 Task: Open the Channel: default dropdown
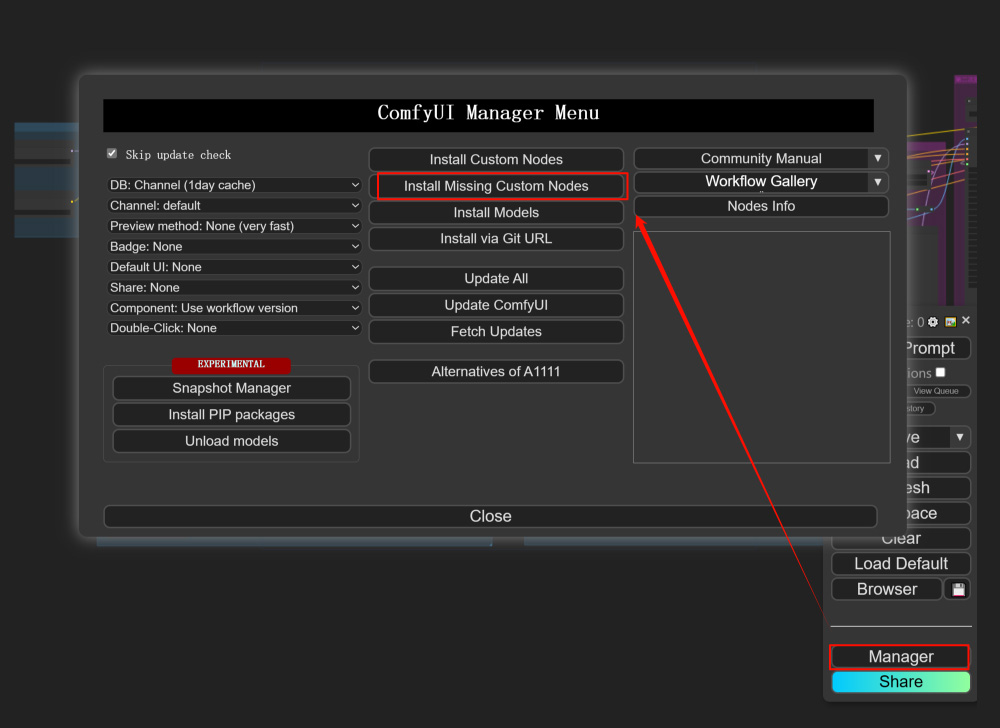(x=234, y=205)
